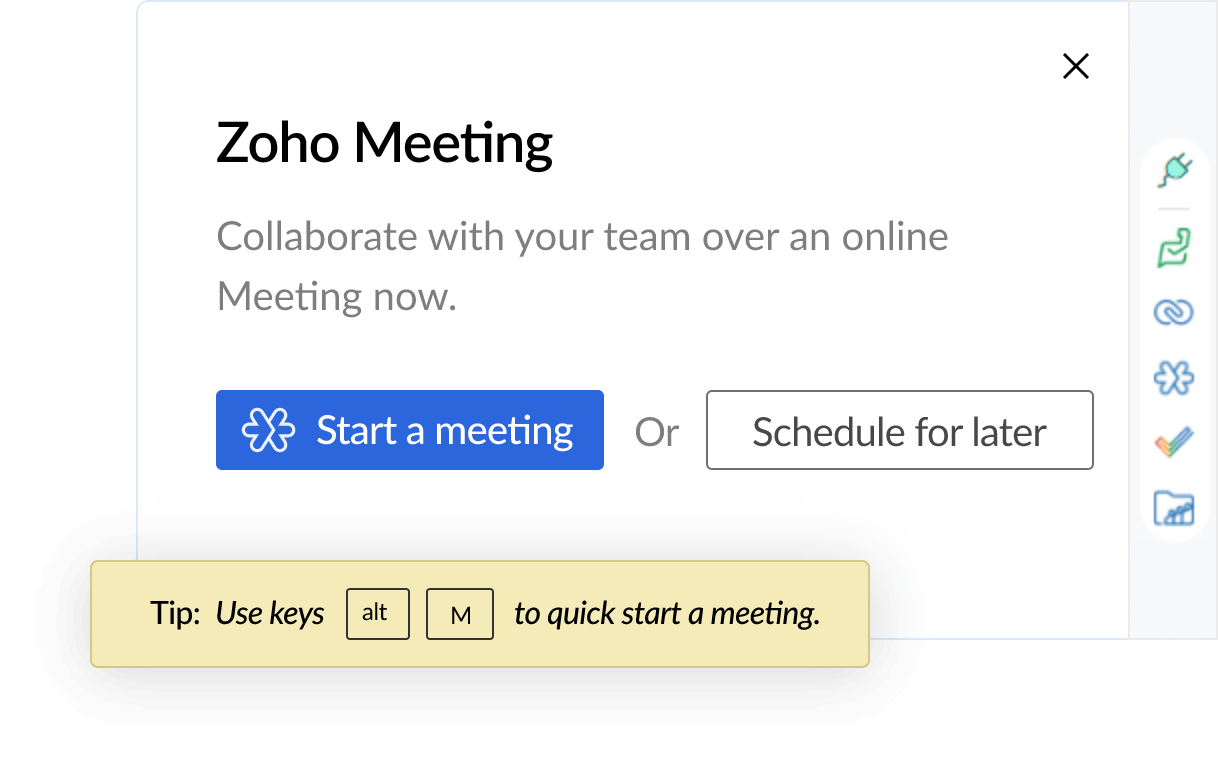Viewport: 1218px width, 764px height.
Task: Click the divider line below plug icon
Action: point(1174,209)
